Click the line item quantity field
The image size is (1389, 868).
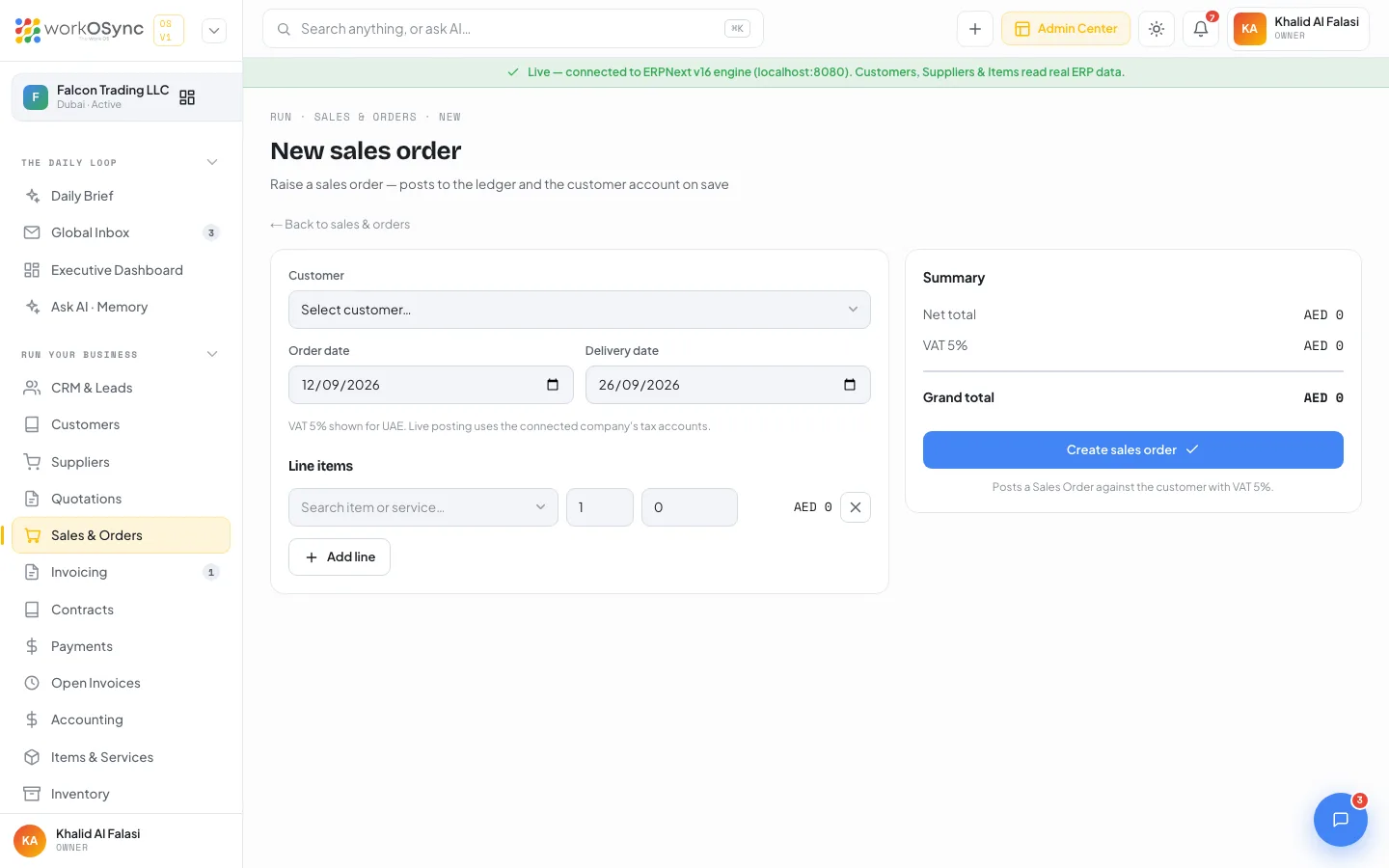pos(600,507)
